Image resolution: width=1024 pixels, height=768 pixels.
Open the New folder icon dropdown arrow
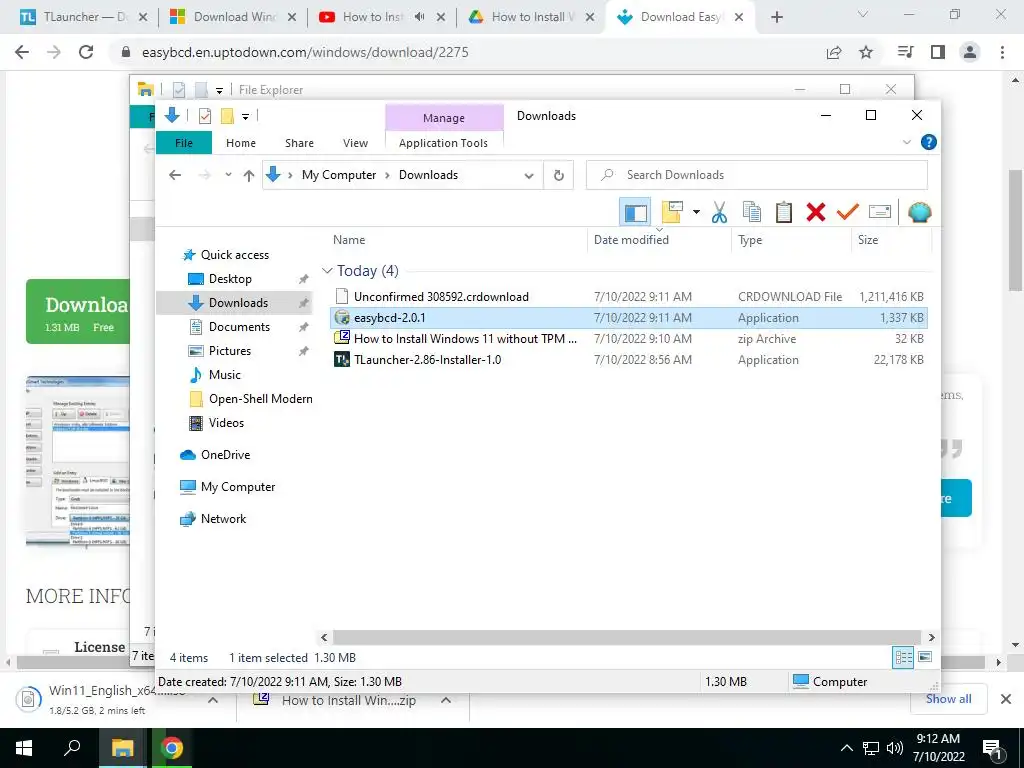coord(696,212)
